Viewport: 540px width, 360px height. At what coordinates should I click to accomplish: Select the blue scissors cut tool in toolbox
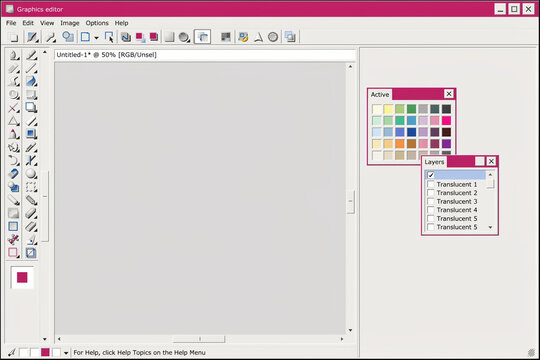[x=31, y=161]
